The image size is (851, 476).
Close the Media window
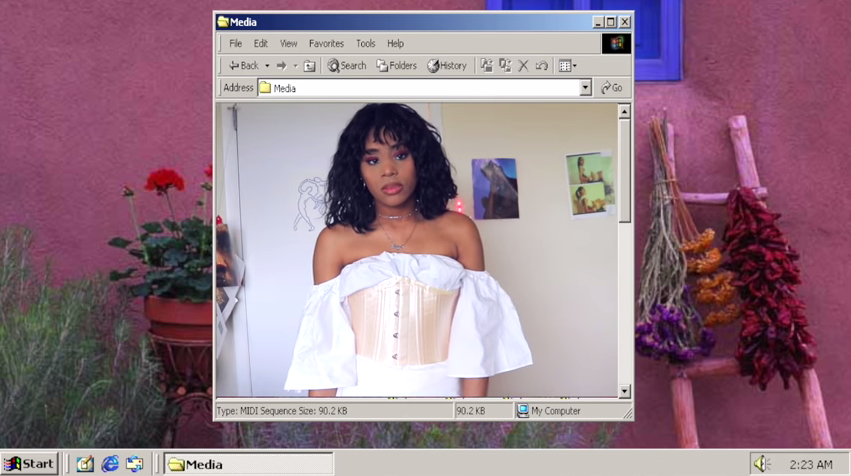(x=625, y=22)
